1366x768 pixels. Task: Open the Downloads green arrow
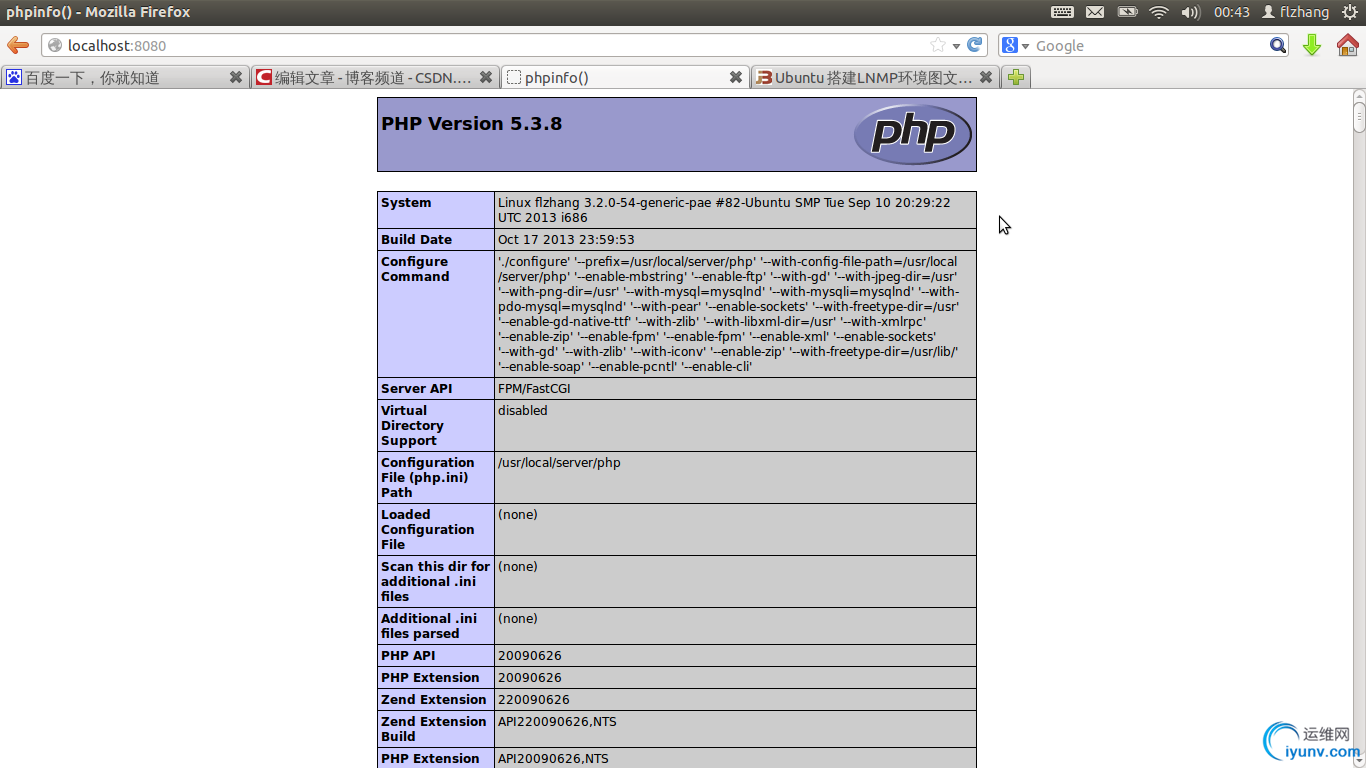1312,45
